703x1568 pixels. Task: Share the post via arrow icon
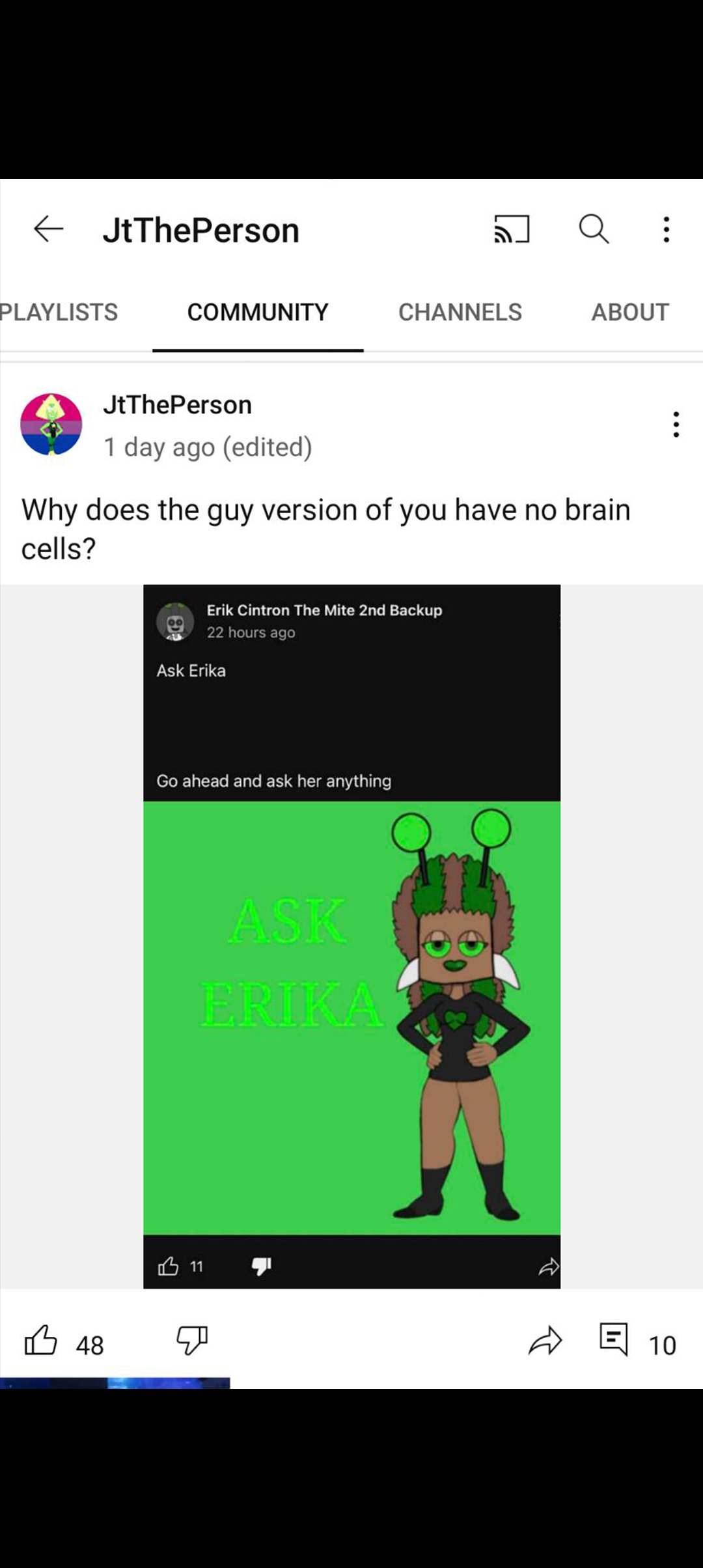coord(545,1341)
